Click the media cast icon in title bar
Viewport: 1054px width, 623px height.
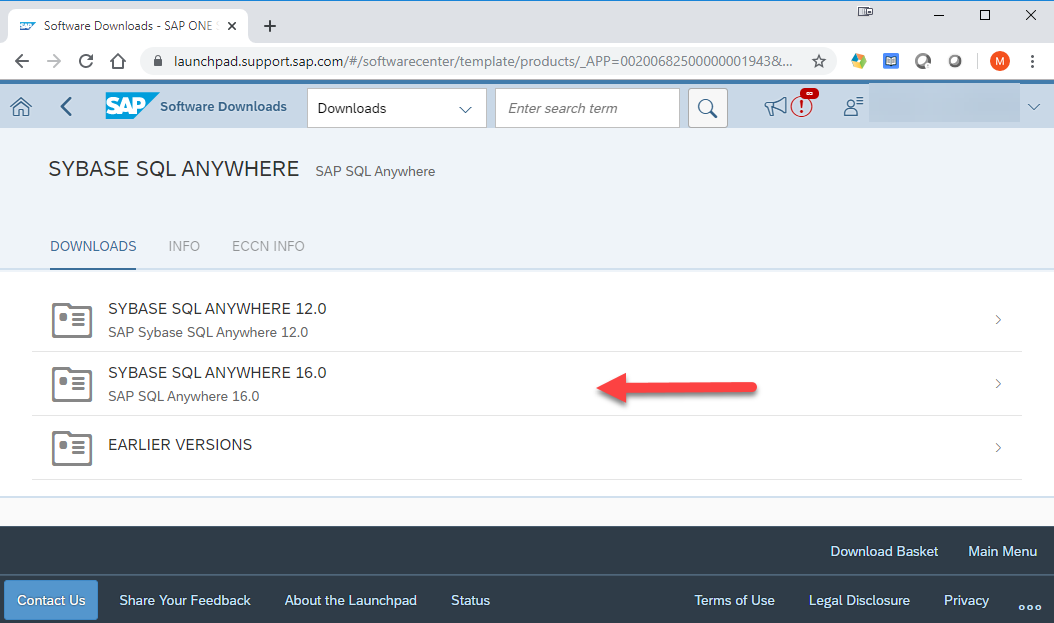865,11
